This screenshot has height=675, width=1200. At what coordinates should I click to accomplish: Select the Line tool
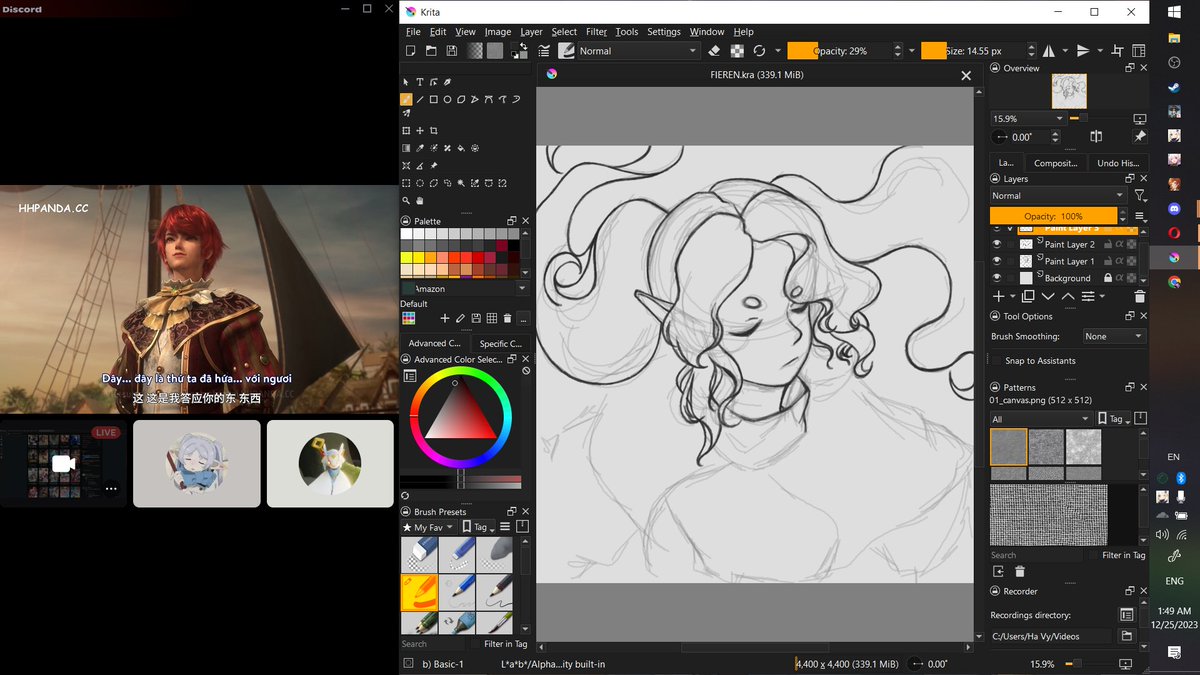tap(420, 99)
